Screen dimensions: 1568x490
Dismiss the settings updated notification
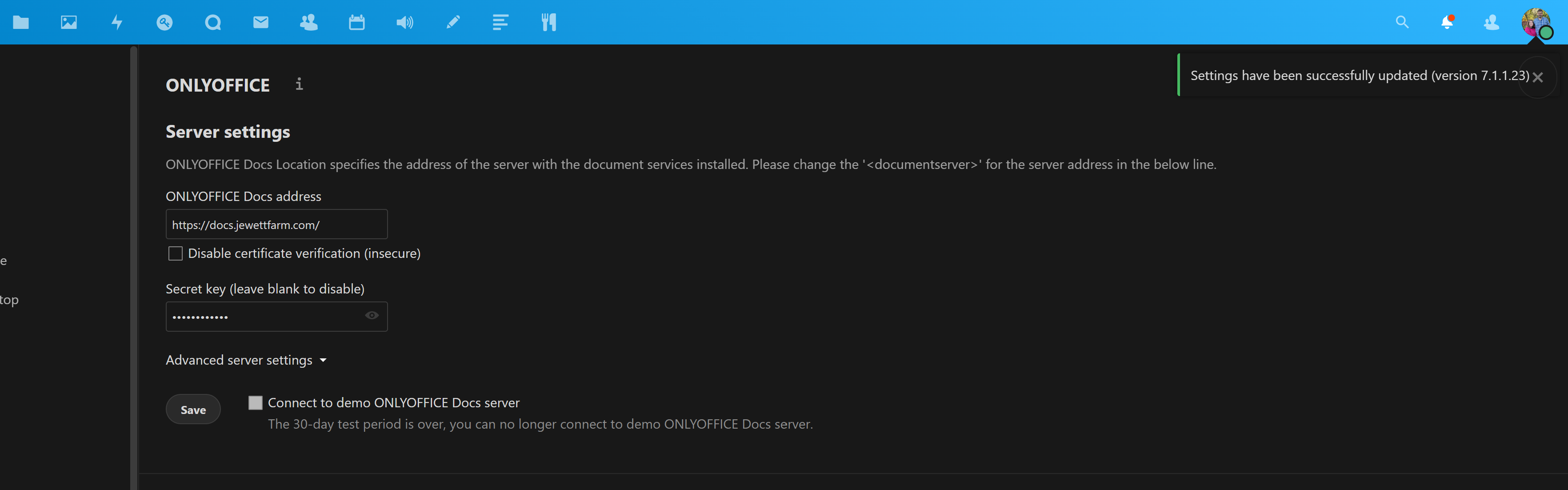(1538, 77)
